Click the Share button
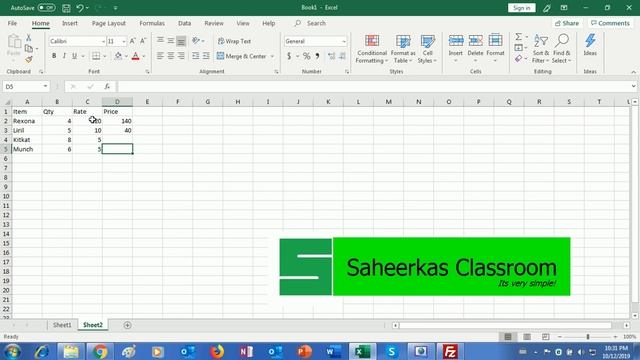640x360 pixels. click(x=567, y=23)
